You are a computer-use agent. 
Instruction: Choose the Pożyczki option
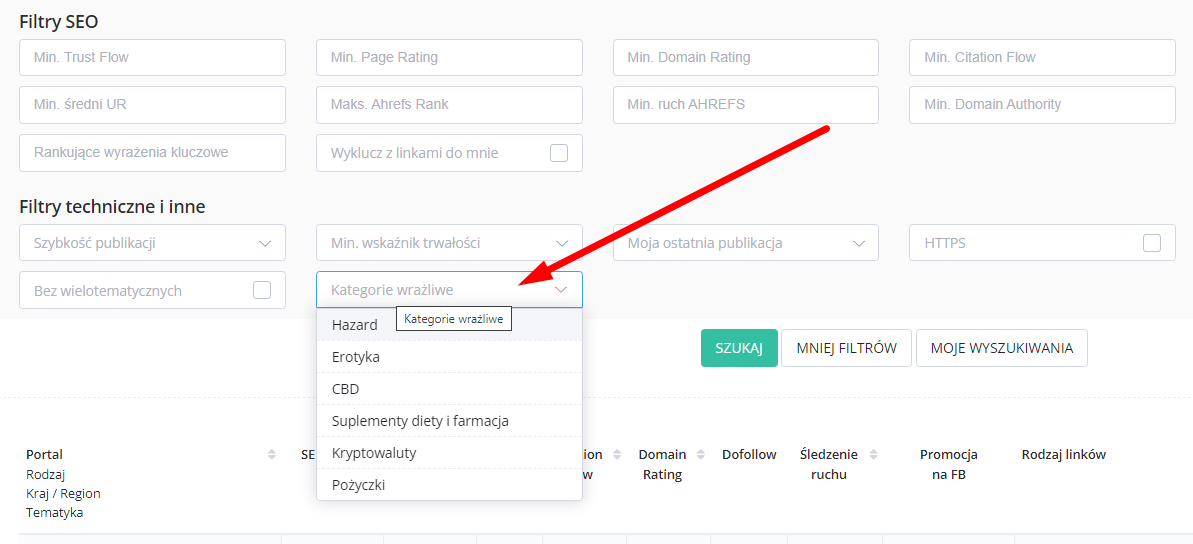(x=449, y=485)
